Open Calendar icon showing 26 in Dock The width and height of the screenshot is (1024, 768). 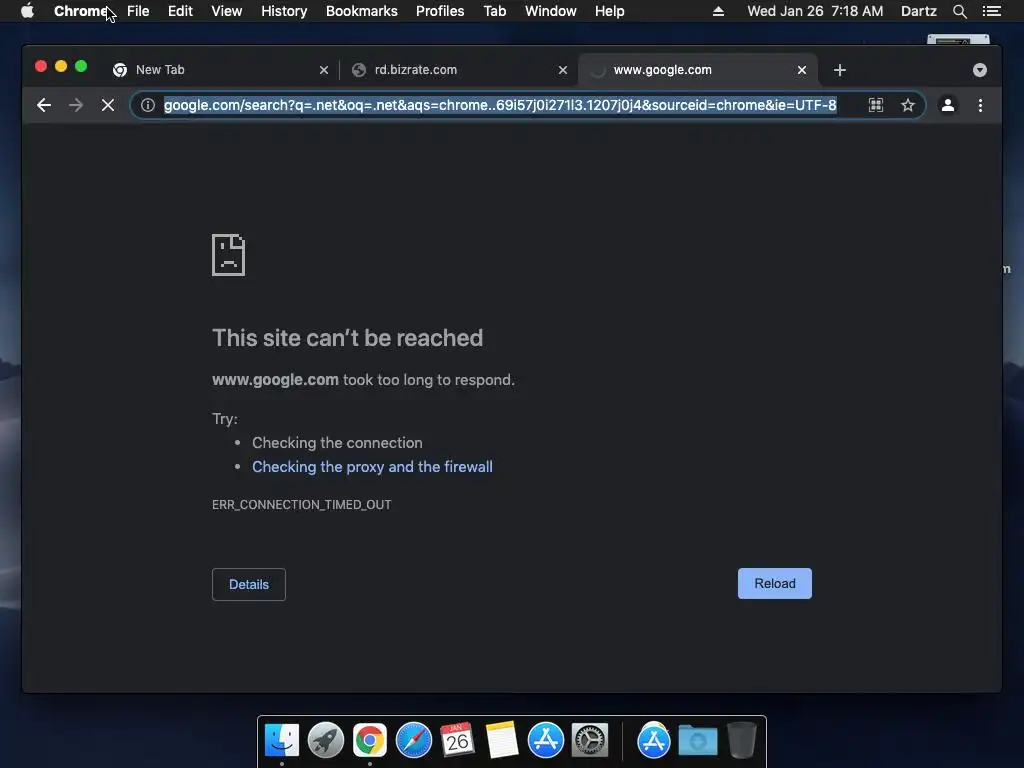coord(457,740)
